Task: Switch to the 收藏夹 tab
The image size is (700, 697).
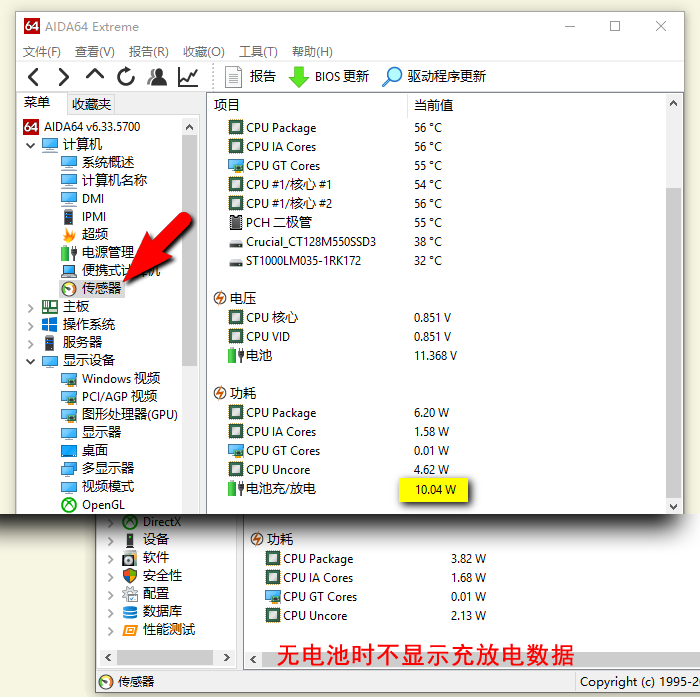Action: [x=91, y=104]
